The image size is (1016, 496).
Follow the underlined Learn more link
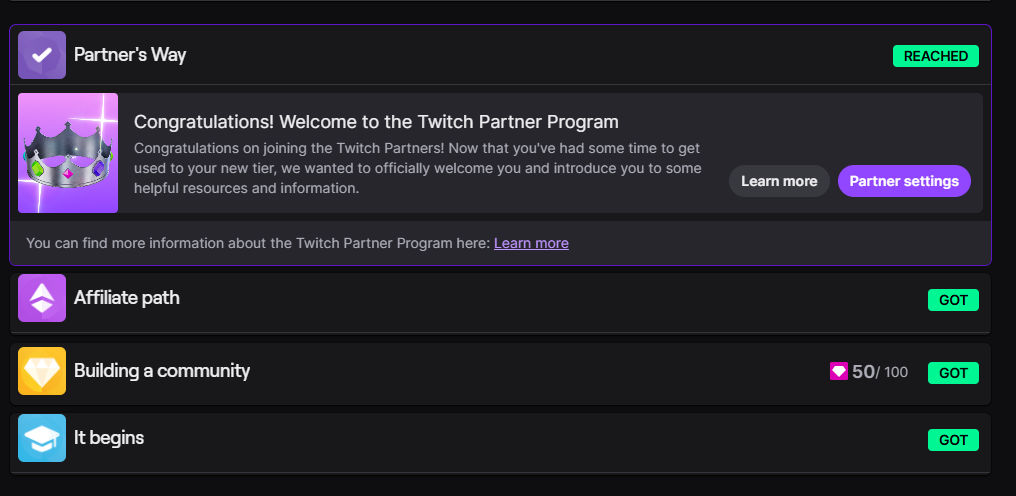tap(531, 243)
